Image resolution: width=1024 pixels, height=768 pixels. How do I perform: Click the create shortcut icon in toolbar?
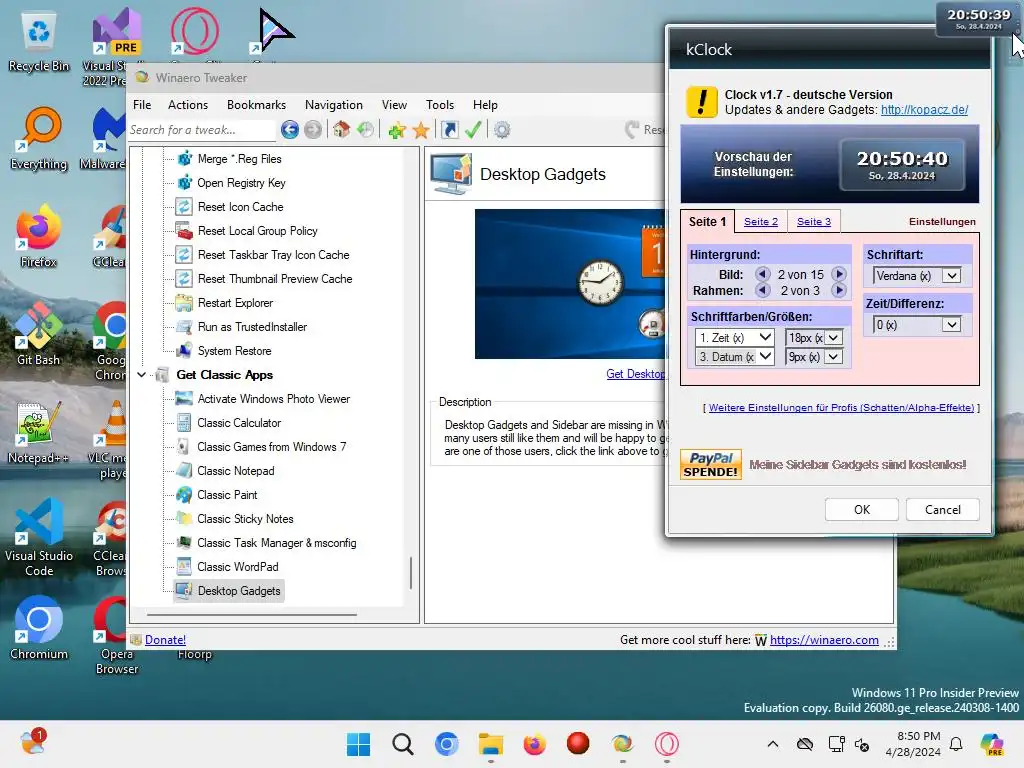[450, 130]
